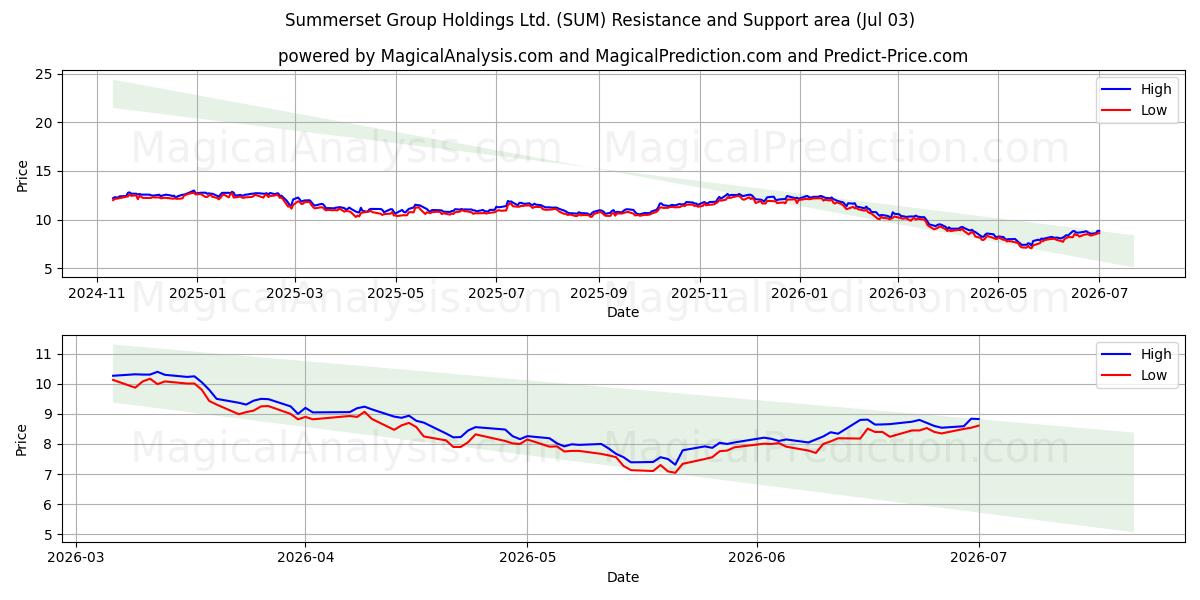Click the 'Date' axis label under the bottom chart
The width and height of the screenshot is (1200, 600).
point(623,577)
